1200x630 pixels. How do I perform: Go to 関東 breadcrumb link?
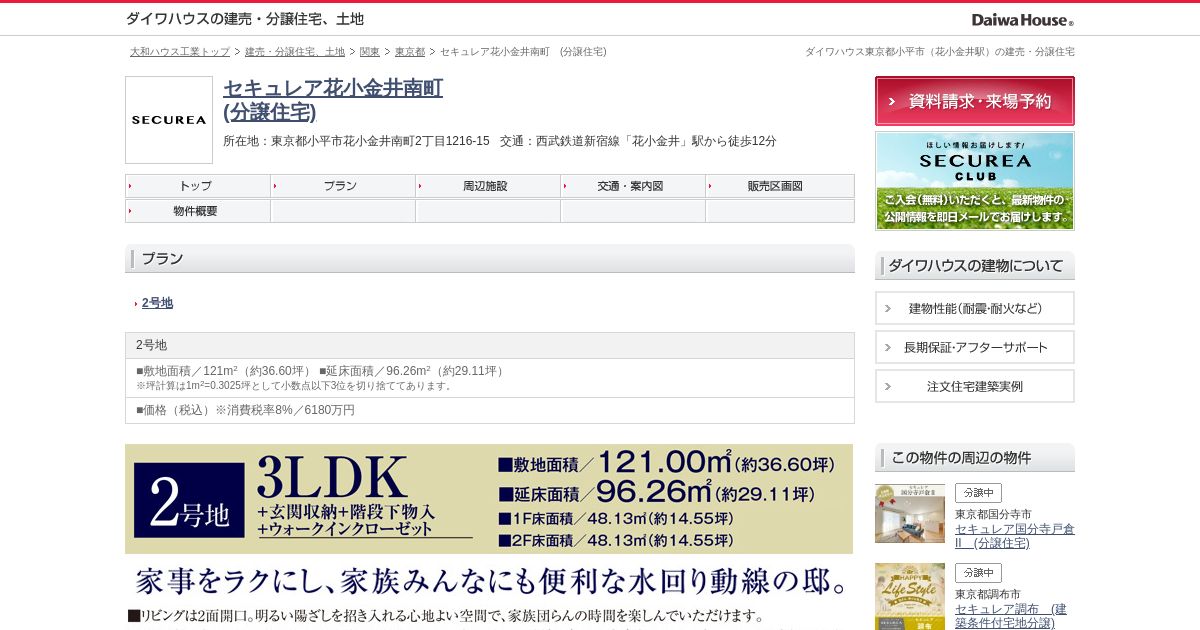pos(370,52)
